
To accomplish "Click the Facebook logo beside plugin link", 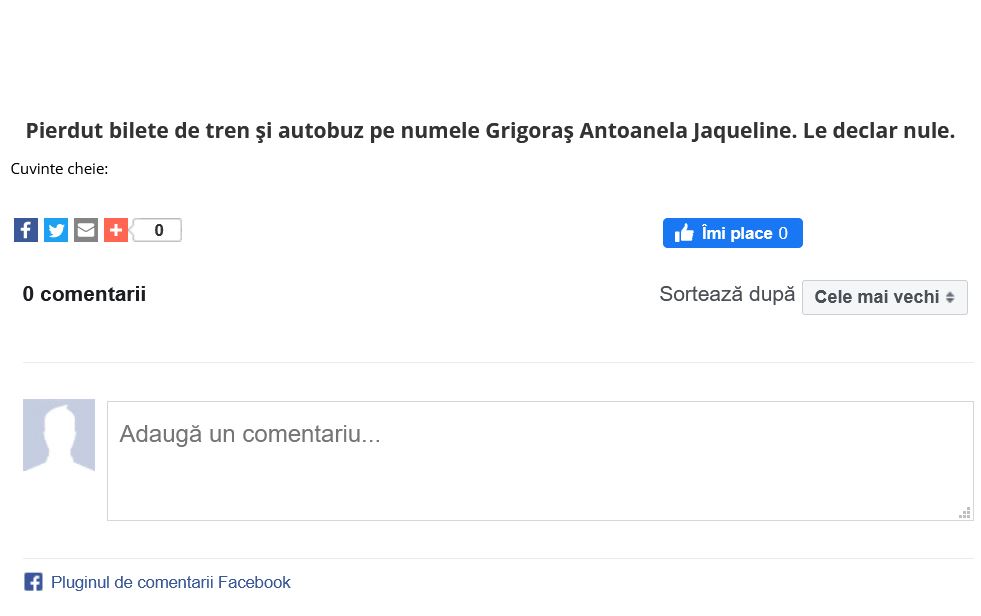I will [x=33, y=582].
